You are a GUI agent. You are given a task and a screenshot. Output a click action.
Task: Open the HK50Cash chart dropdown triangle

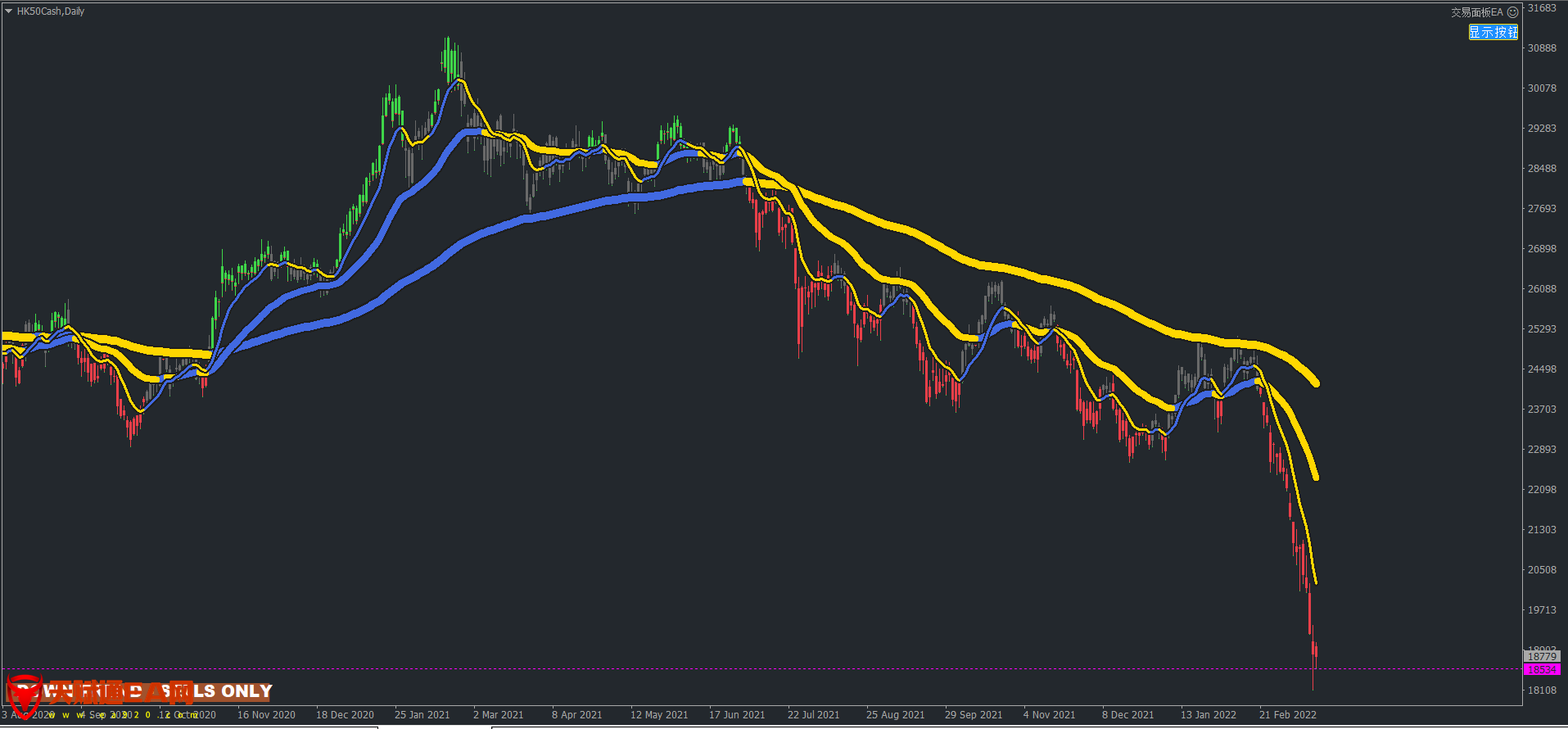8,11
